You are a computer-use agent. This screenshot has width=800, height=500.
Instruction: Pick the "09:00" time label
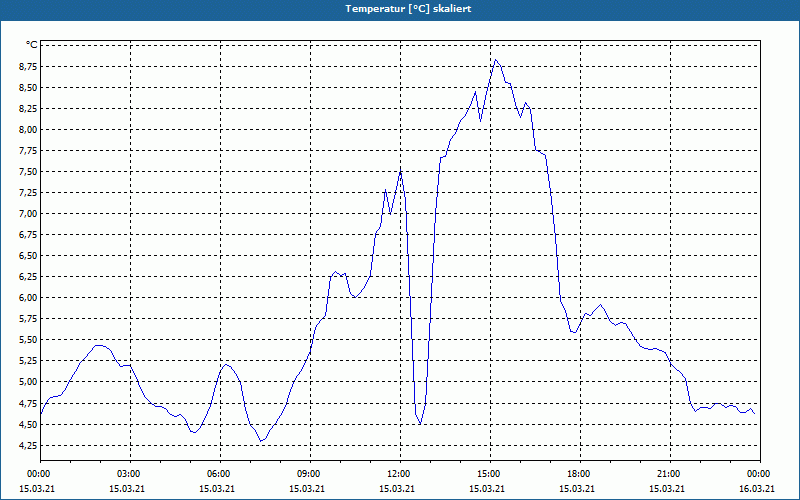click(309, 474)
